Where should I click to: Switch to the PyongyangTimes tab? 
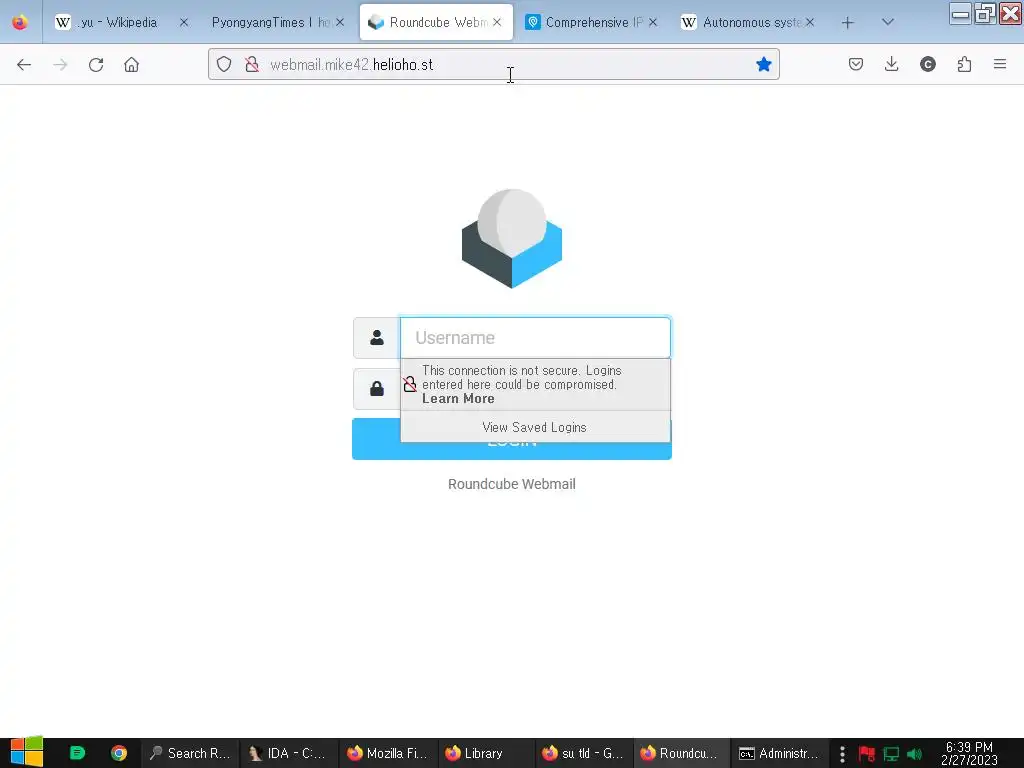click(x=269, y=22)
